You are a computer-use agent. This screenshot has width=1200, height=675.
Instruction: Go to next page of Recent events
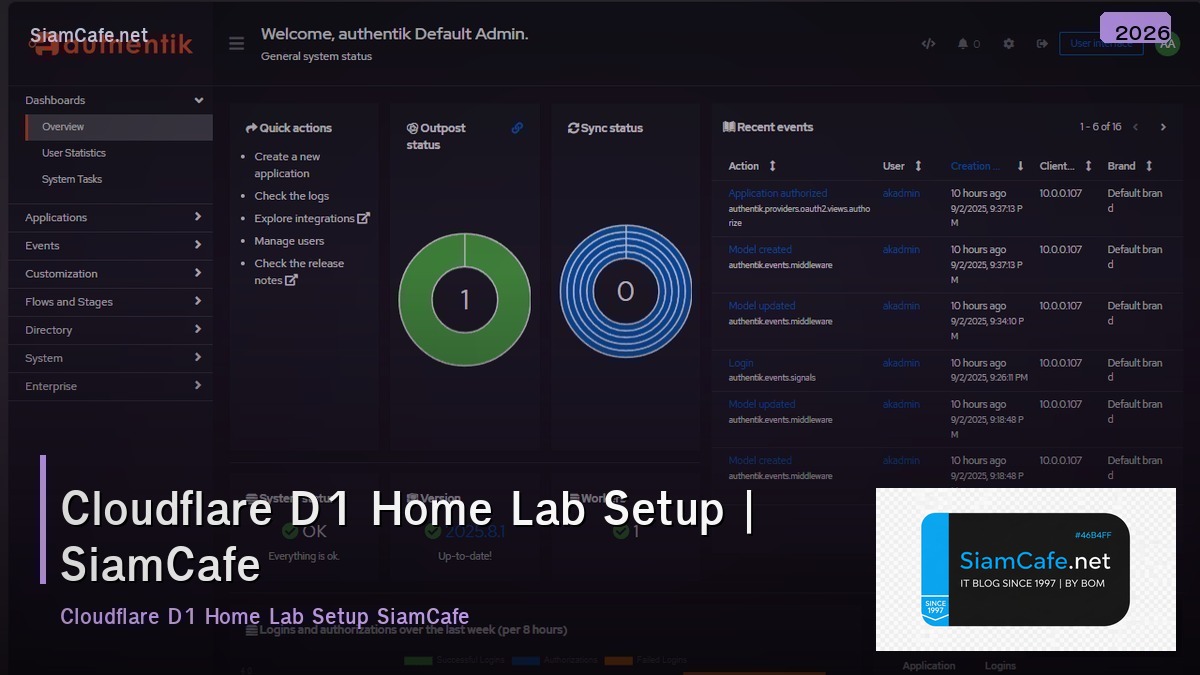pyautogui.click(x=1163, y=127)
